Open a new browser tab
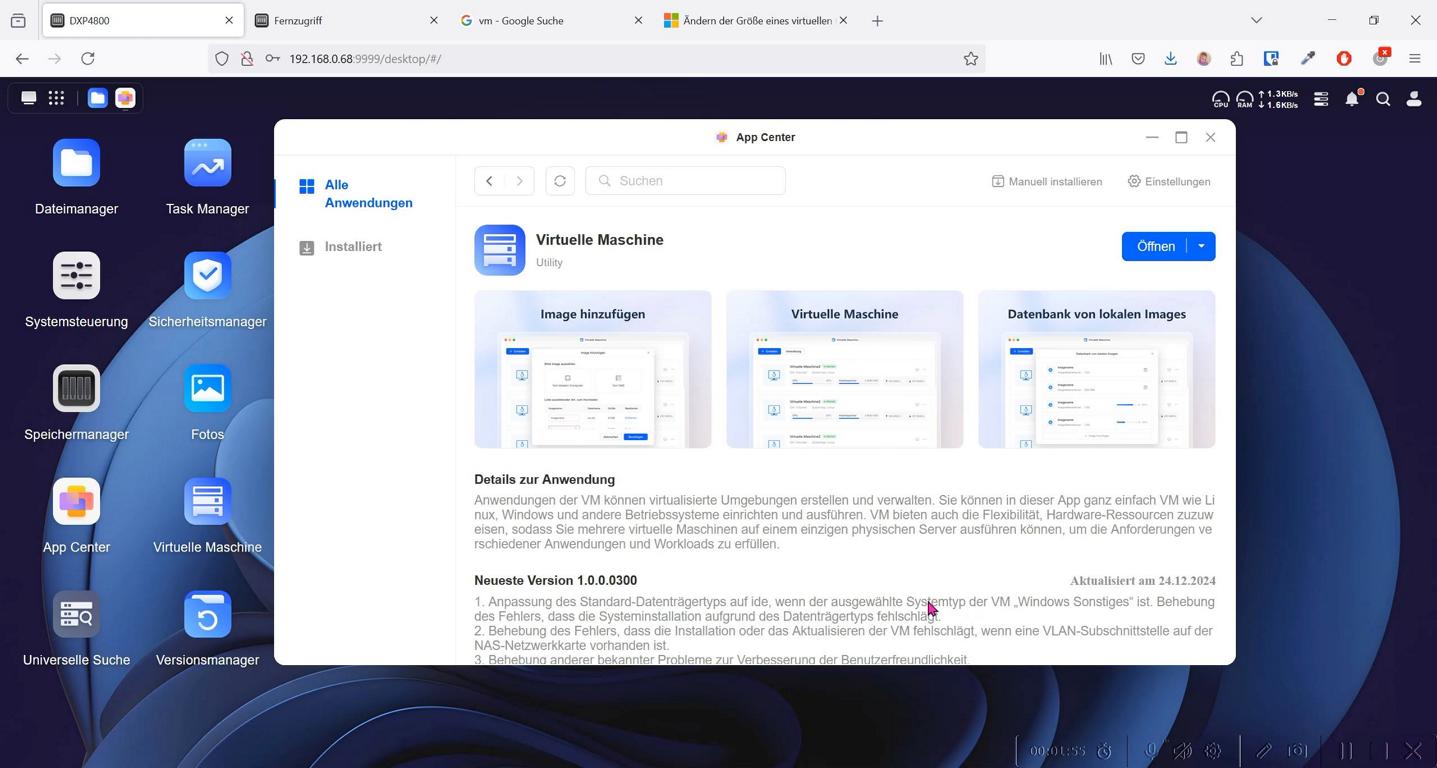The width and height of the screenshot is (1437, 768). [877, 20]
